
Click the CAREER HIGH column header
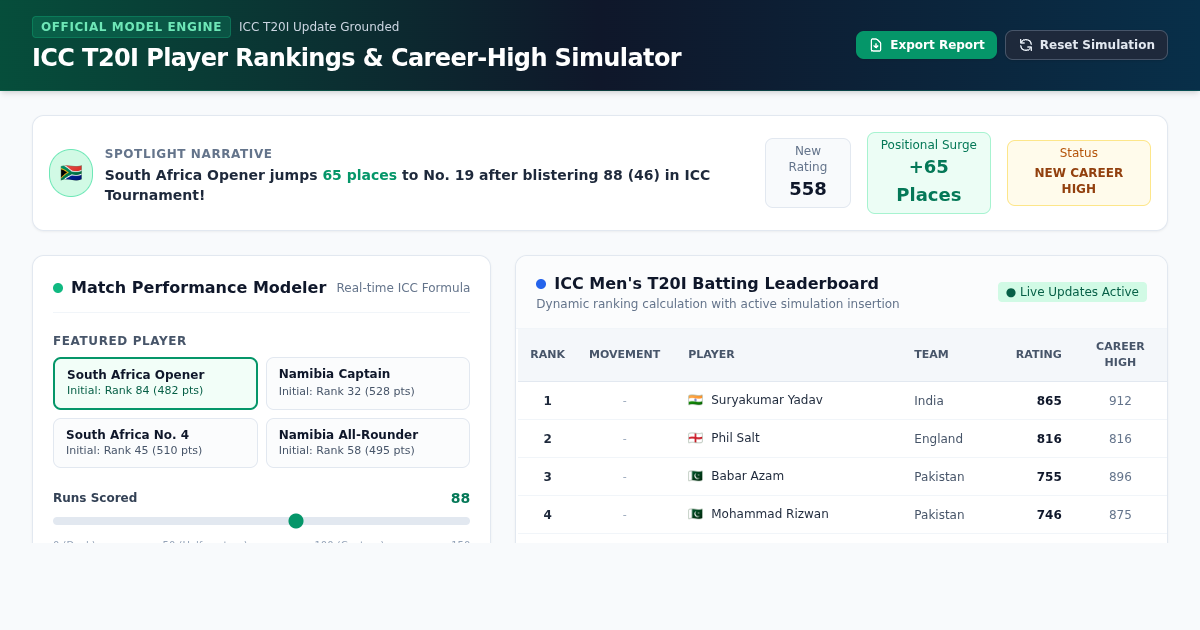pyautogui.click(x=1120, y=355)
